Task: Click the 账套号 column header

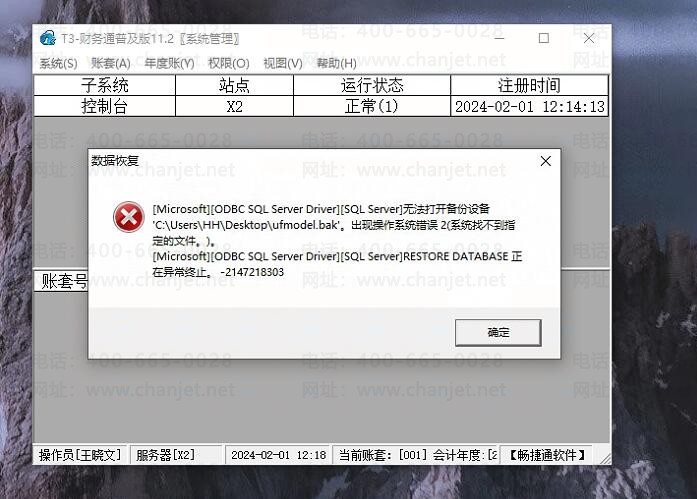Action: click(61, 281)
